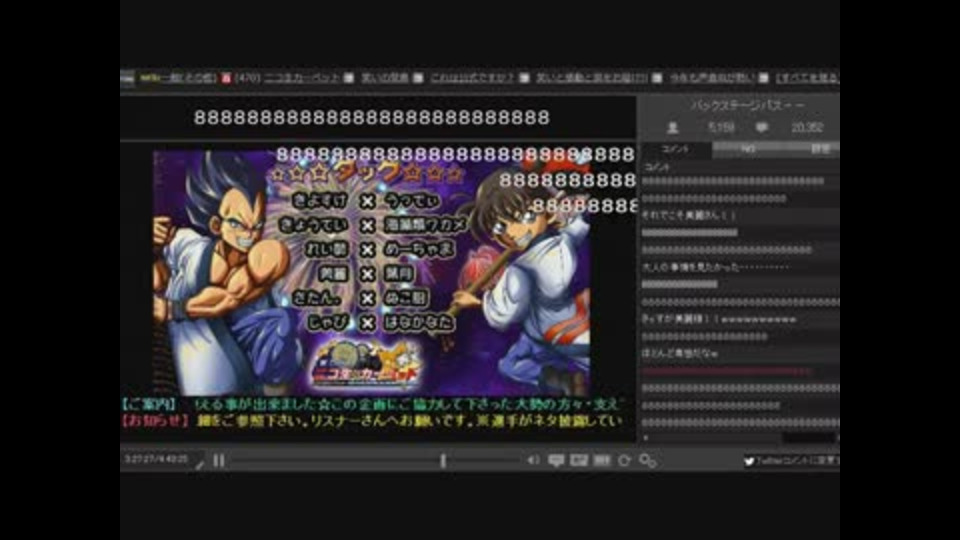
Task: Toggle comment display speech bubble icon
Action: 556,460
